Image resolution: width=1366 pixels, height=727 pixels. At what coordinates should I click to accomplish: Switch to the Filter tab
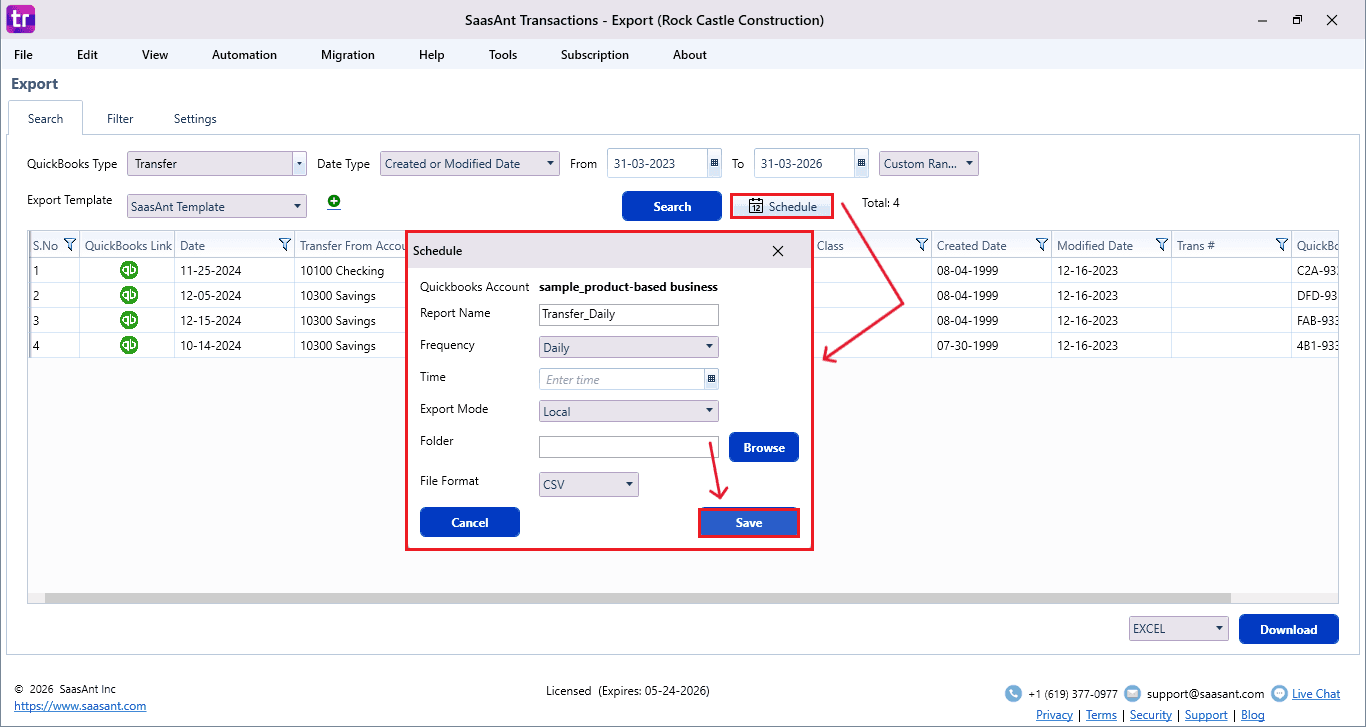(x=120, y=119)
